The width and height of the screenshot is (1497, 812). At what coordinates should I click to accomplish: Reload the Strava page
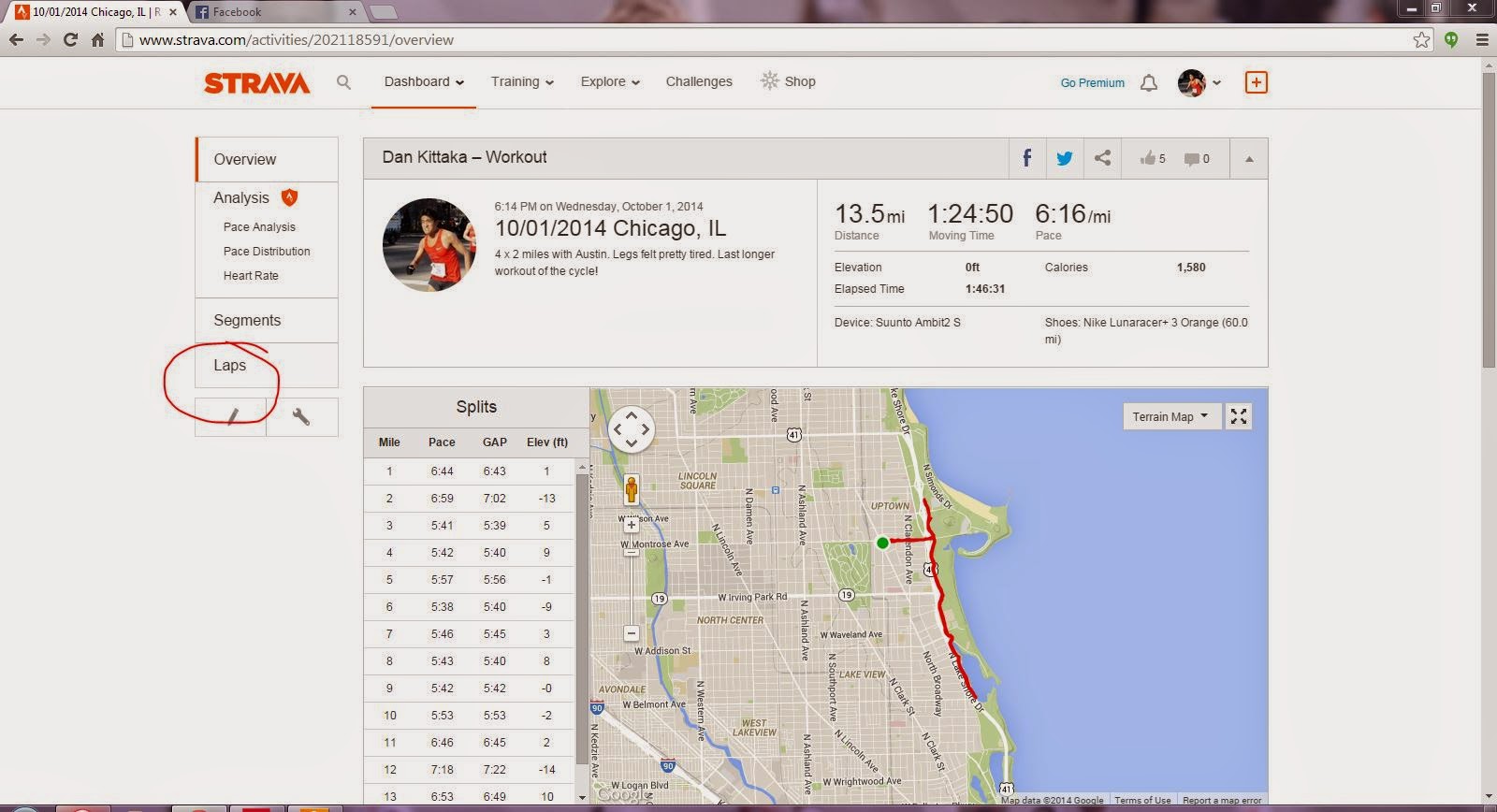70,39
